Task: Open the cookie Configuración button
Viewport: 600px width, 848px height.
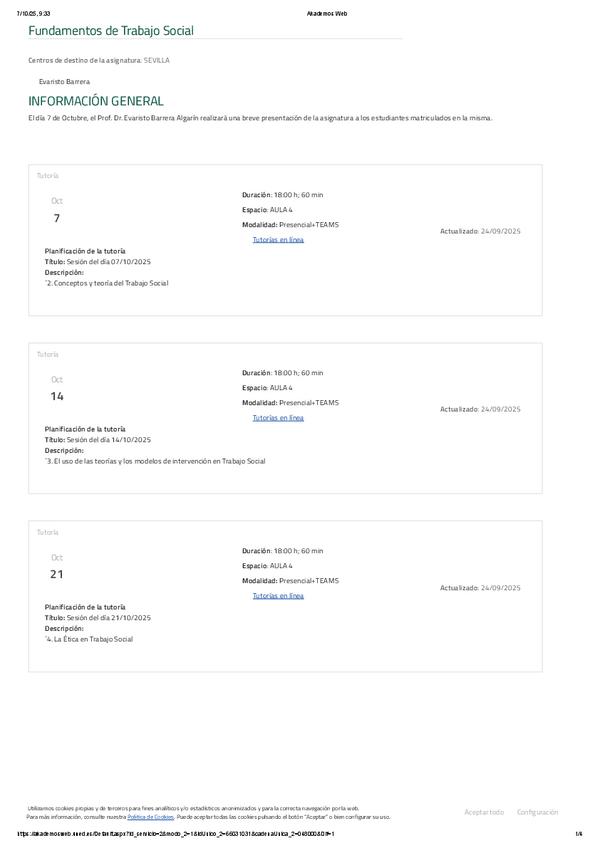Action: tap(537, 812)
